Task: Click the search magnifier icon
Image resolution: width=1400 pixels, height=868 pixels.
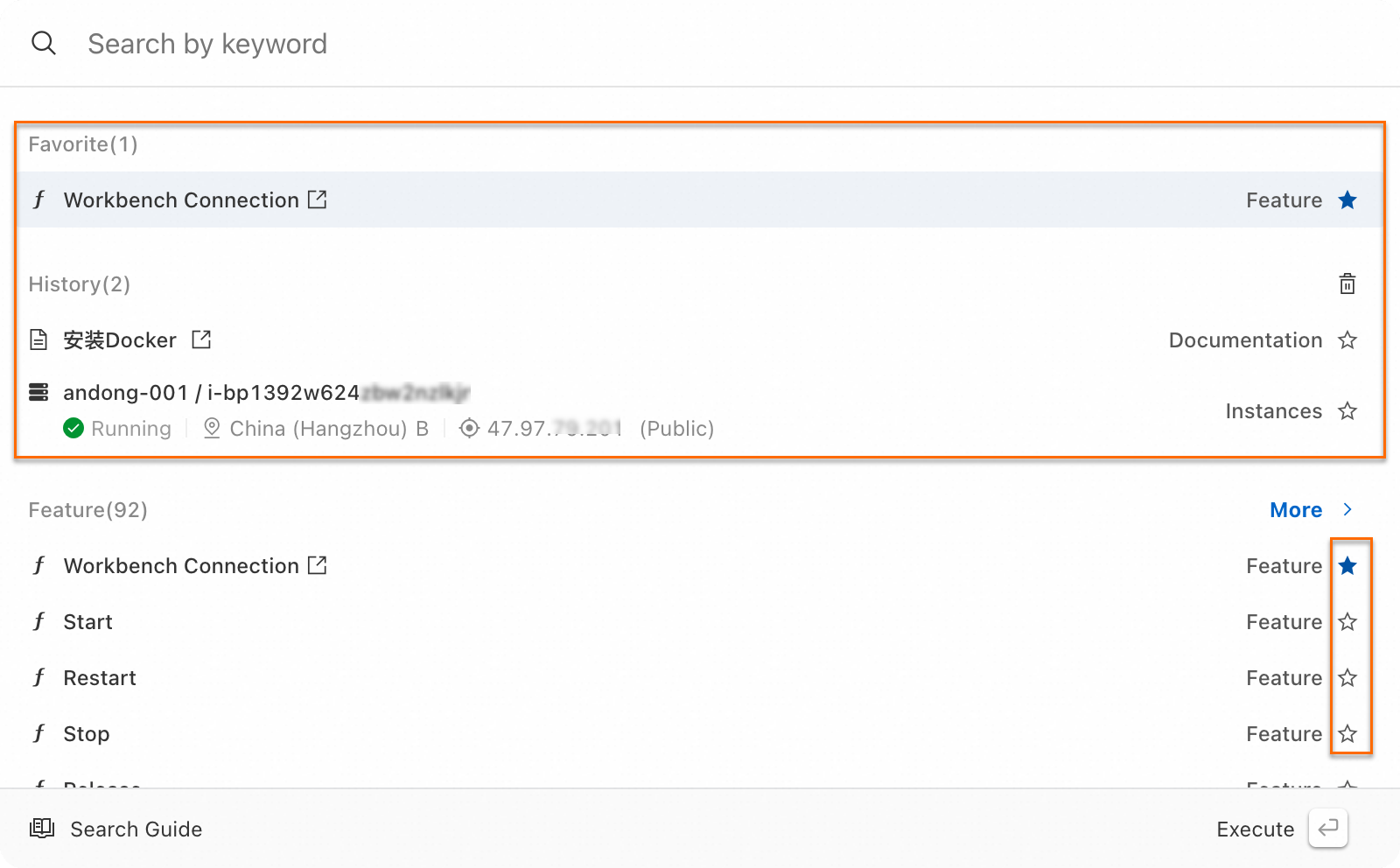Action: (x=44, y=43)
